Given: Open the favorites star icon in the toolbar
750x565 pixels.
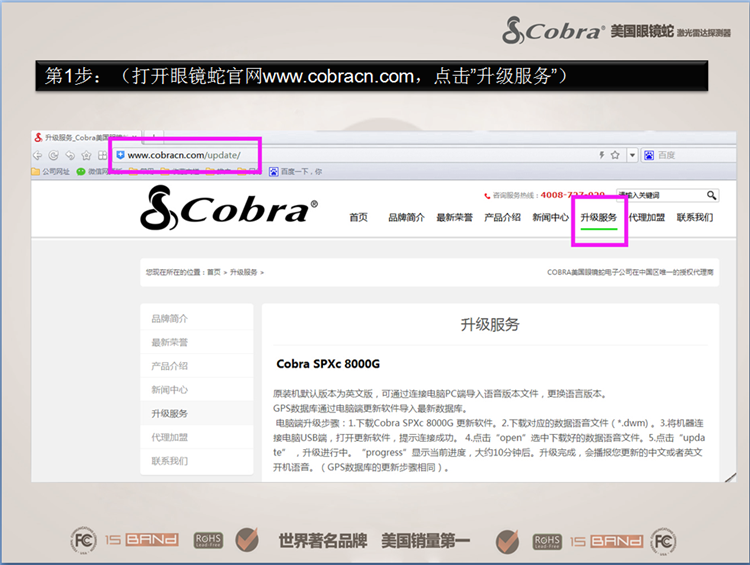Looking at the screenshot, I should pyautogui.click(x=86, y=155).
